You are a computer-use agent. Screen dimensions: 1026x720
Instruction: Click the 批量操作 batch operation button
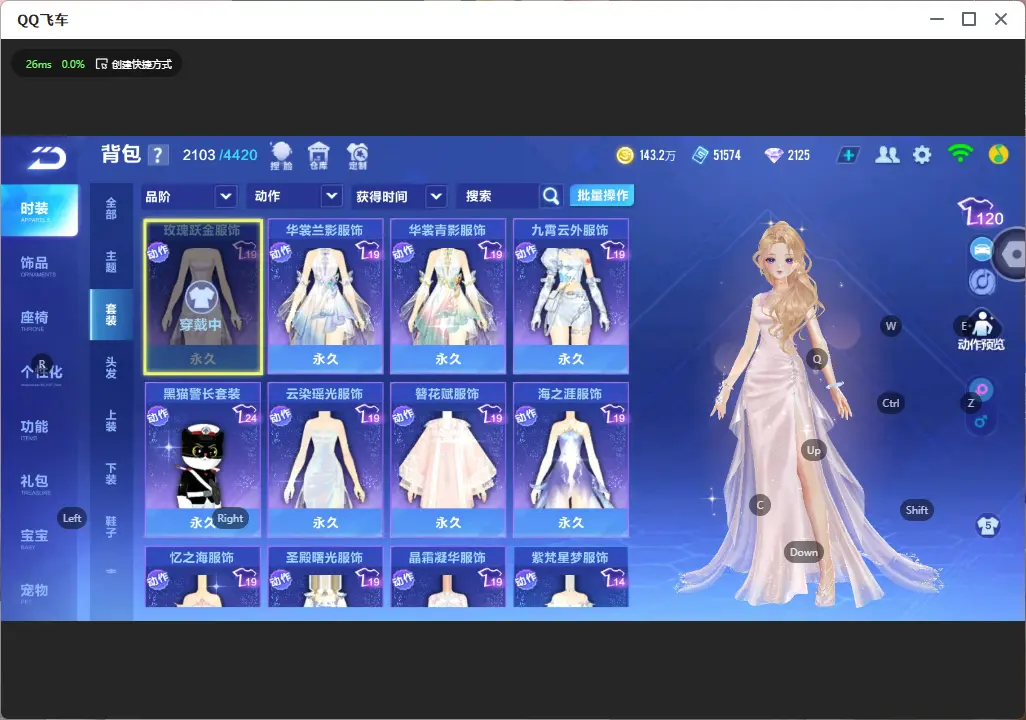602,196
